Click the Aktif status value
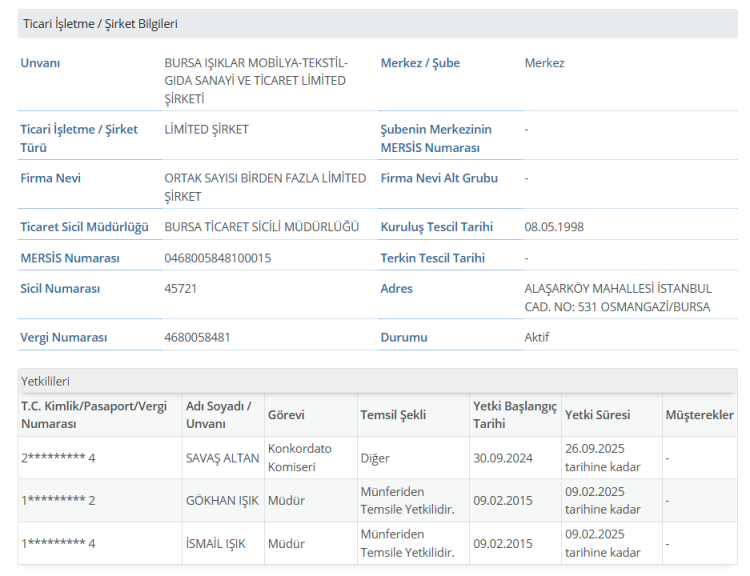750x576 pixels. [537, 337]
